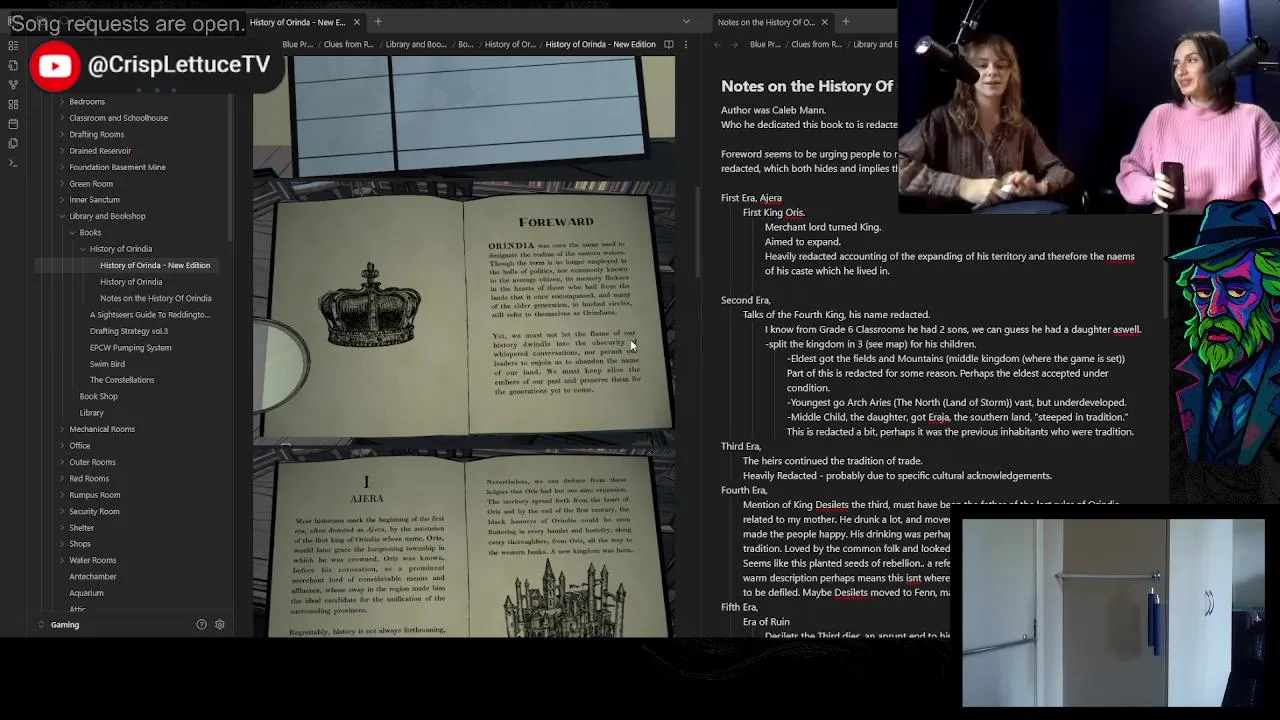
Task: Expand the Office folder
Action: 62,446
